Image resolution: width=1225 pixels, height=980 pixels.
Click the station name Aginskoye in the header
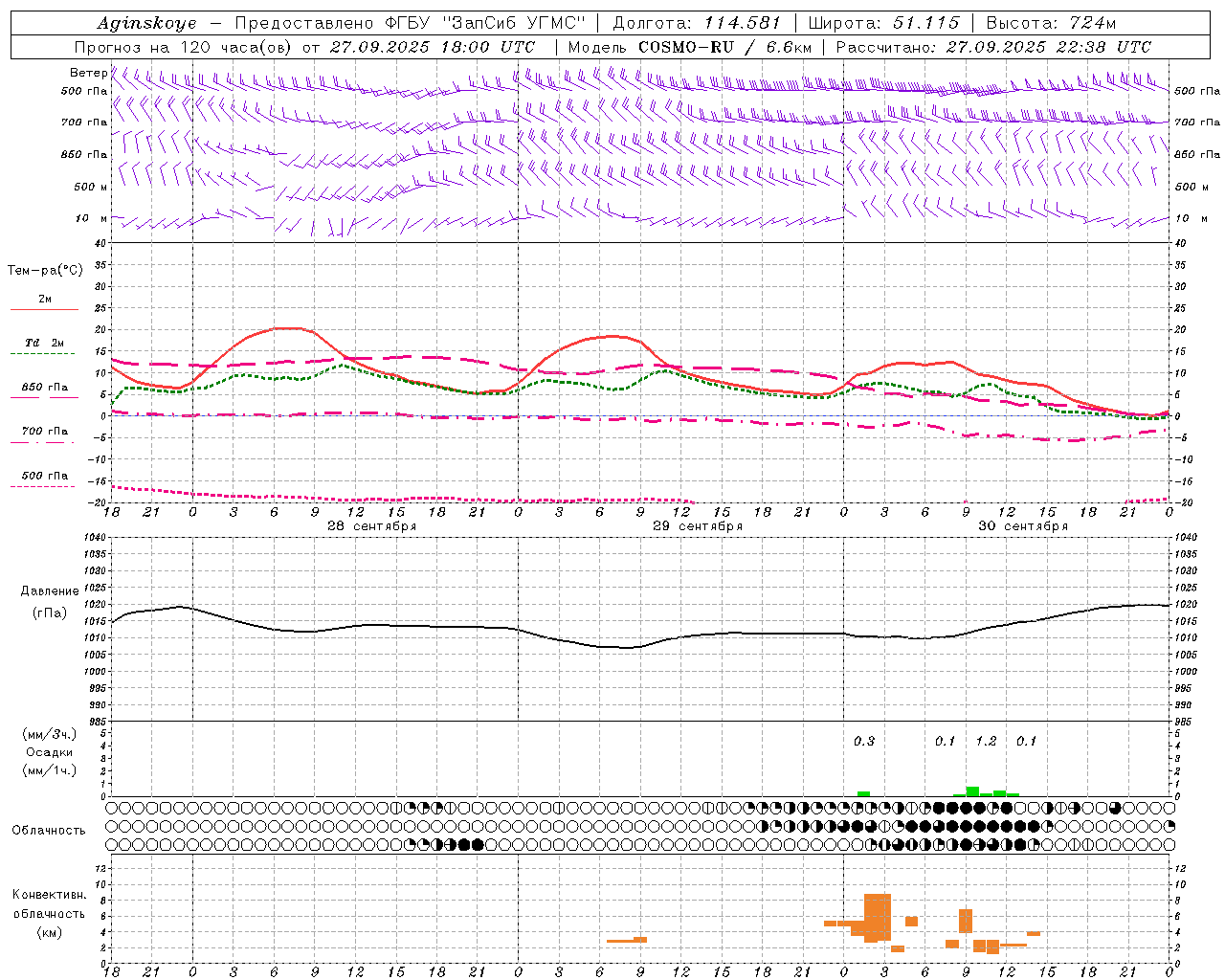pos(147,23)
